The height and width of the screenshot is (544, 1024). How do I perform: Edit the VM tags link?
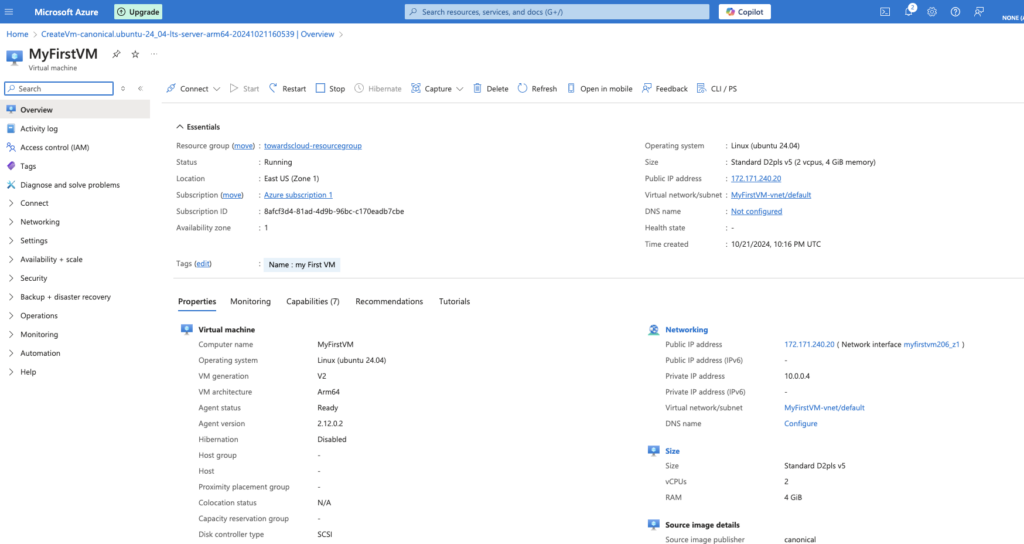pyautogui.click(x=203, y=264)
